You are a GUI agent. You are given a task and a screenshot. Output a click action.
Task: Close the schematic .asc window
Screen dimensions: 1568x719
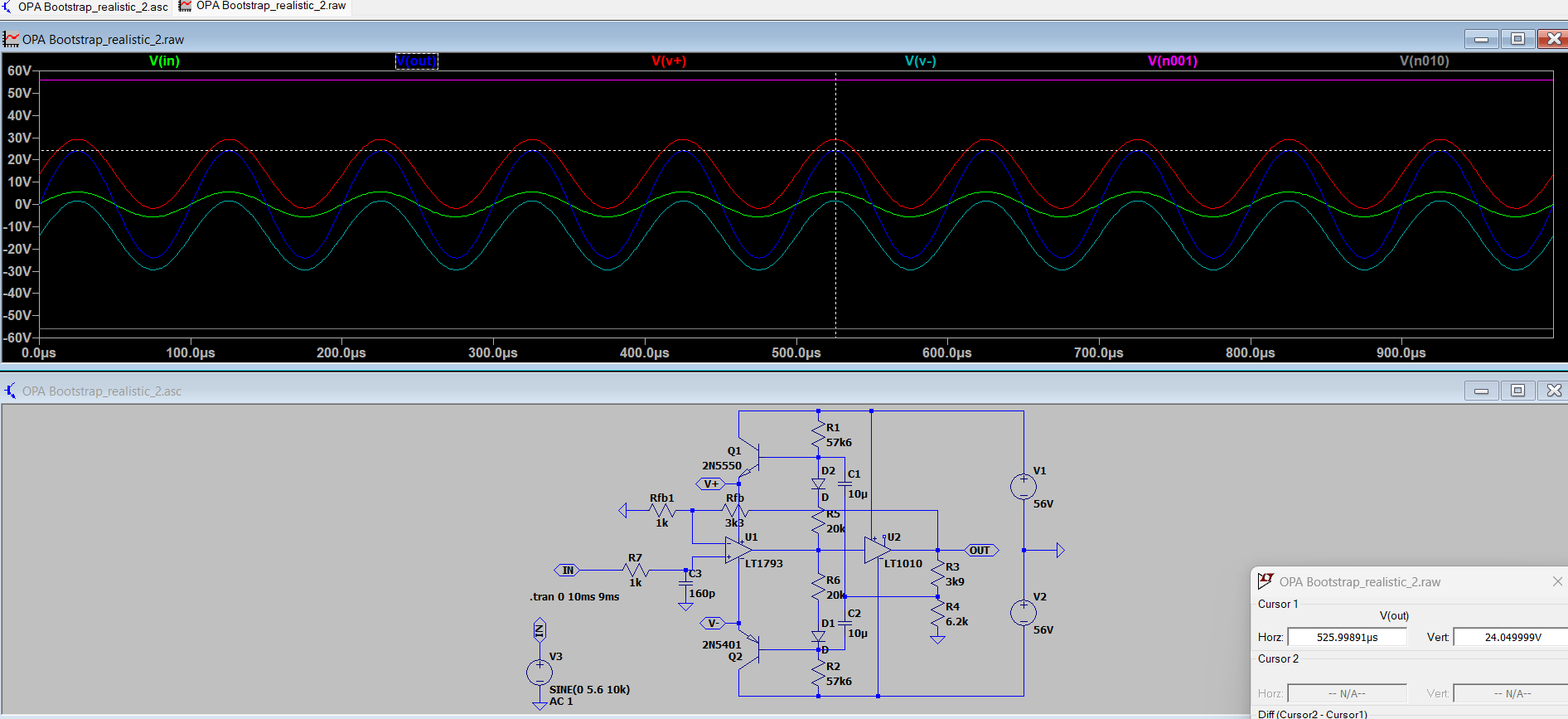(x=1553, y=391)
